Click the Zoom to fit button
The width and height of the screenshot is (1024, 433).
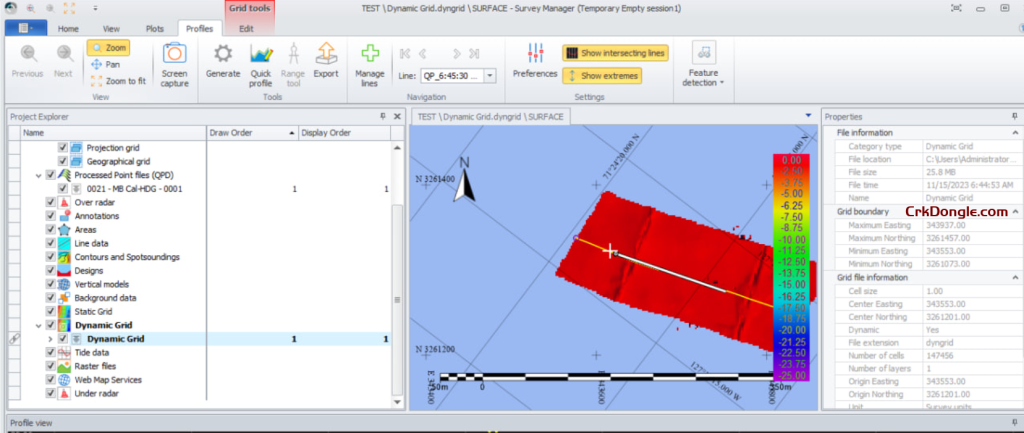tap(118, 80)
